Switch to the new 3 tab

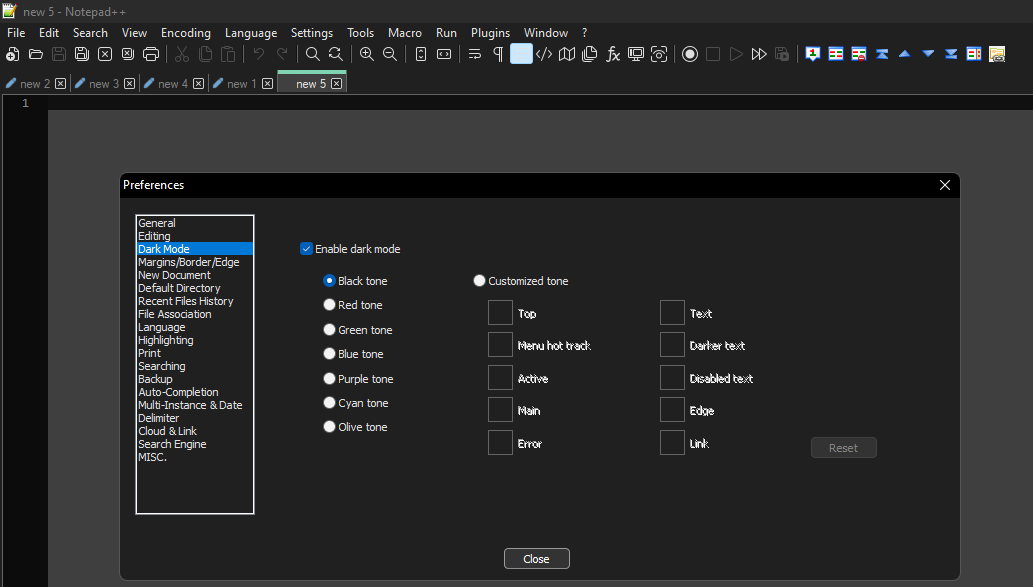[x=104, y=84]
